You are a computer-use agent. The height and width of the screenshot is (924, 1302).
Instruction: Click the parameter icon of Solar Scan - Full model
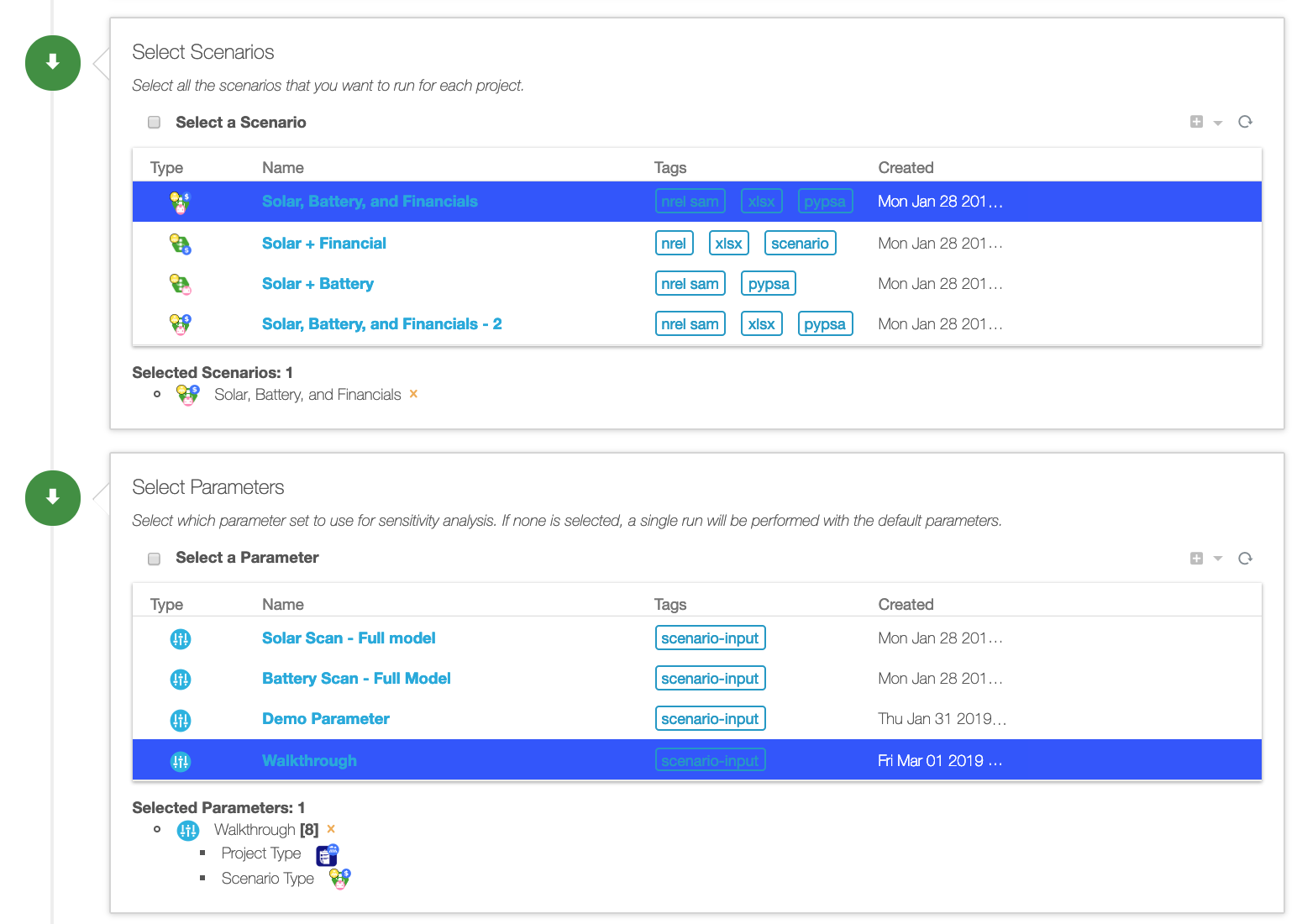181,639
